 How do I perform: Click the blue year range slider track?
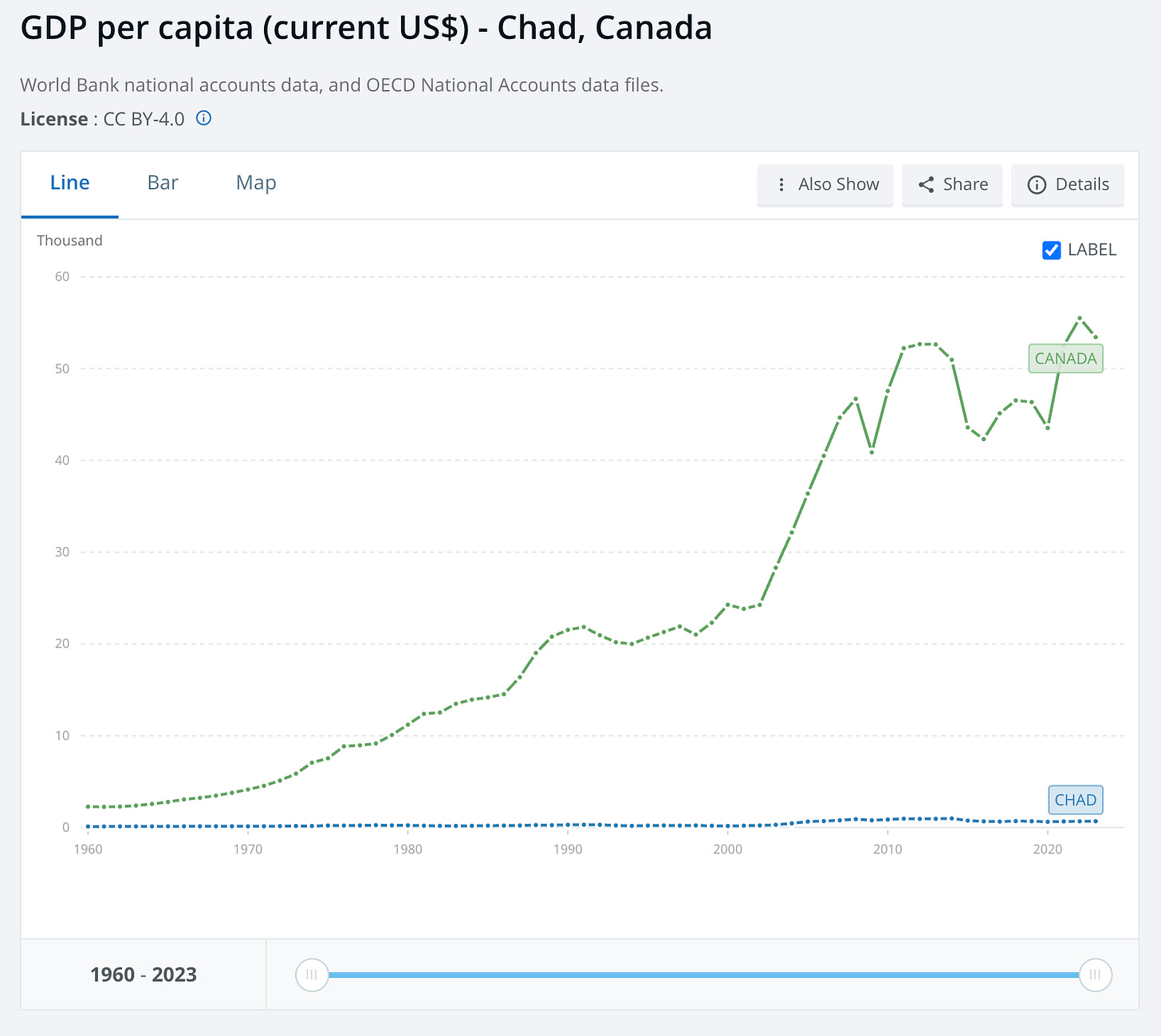tap(702, 975)
